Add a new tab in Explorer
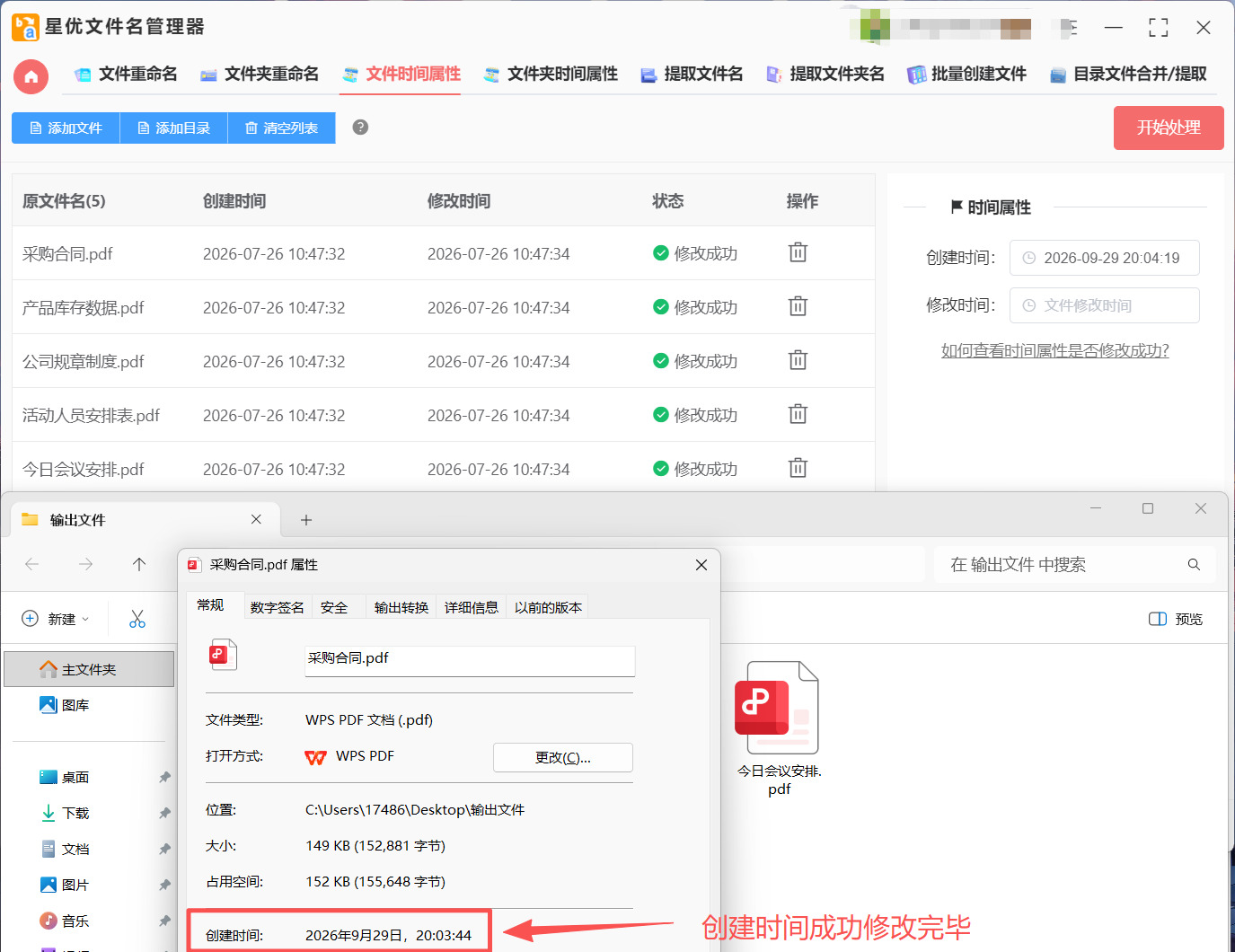1235x952 pixels. point(306,520)
